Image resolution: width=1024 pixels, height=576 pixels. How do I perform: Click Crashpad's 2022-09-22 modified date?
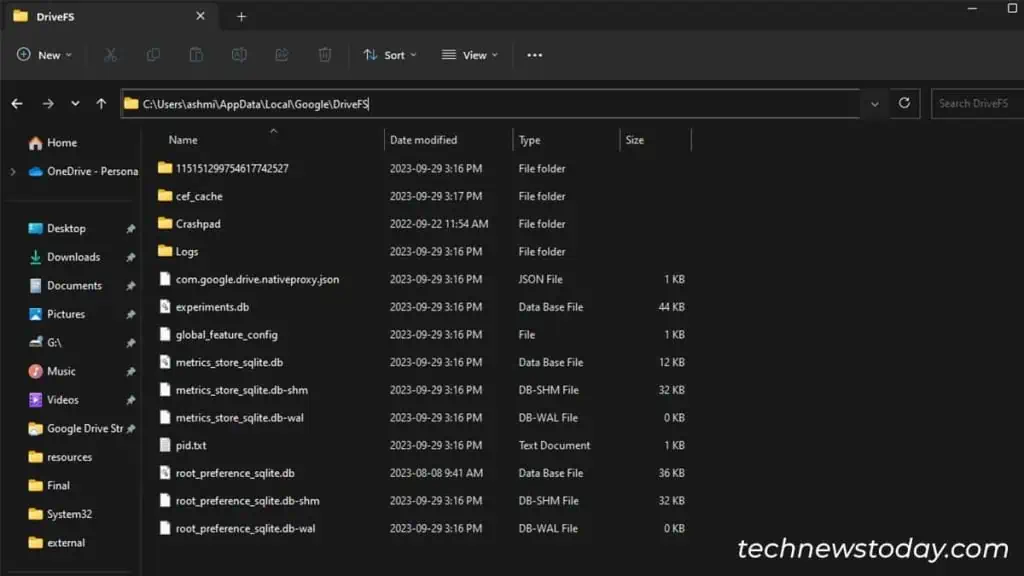(439, 223)
